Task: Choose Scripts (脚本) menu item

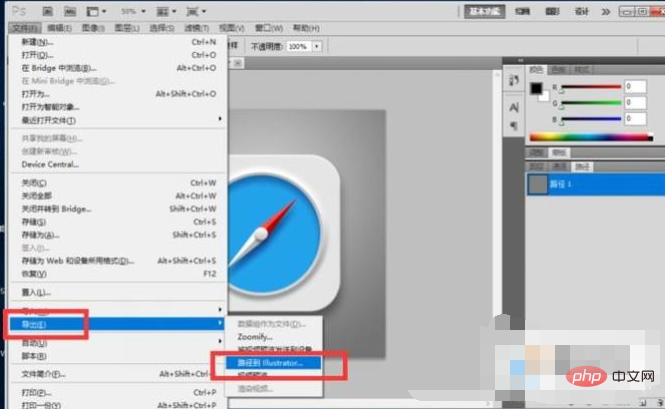Action: coord(118,356)
